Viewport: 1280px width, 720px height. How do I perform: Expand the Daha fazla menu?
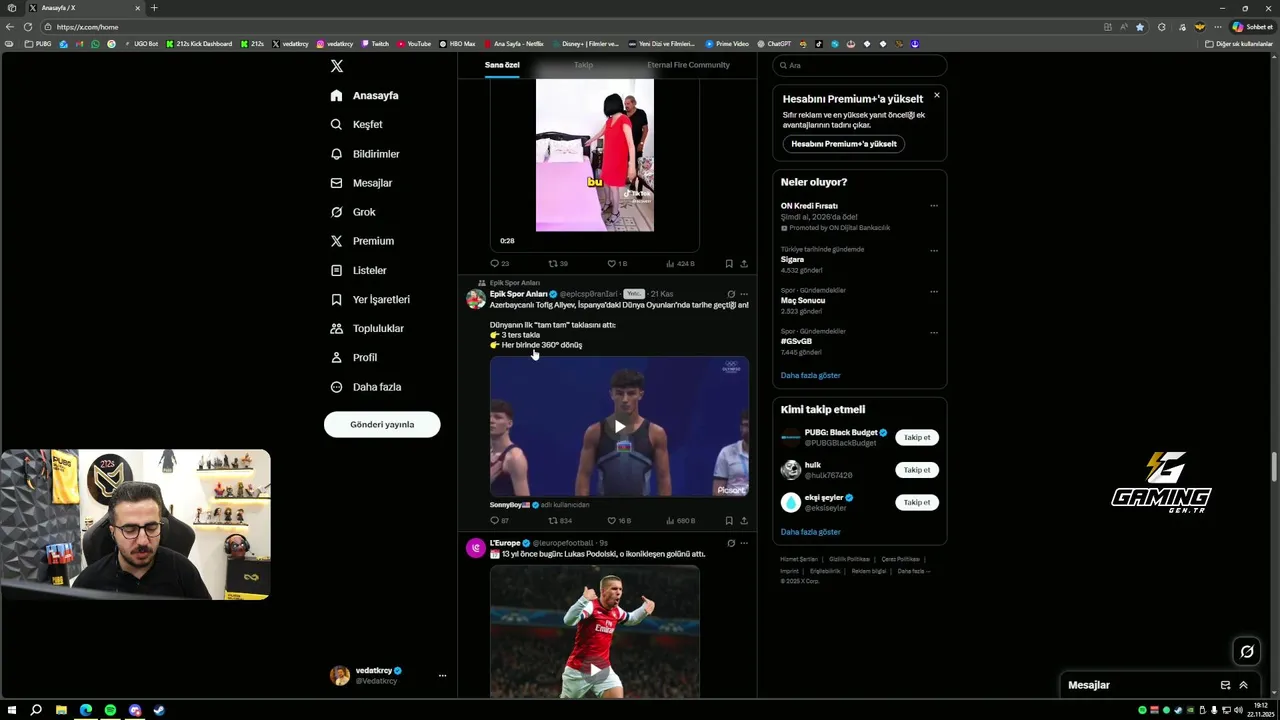click(365, 387)
